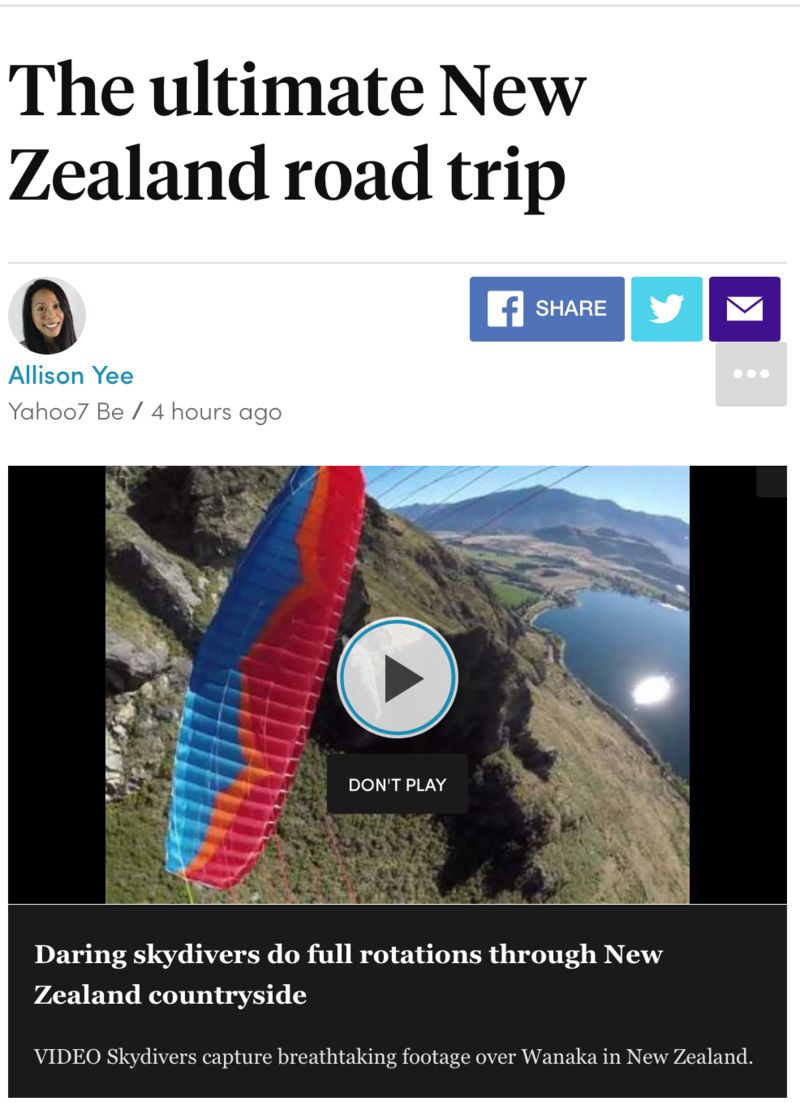Image resolution: width=800 pixels, height=1110 pixels.
Task: Click Allison Yee's profile photo
Action: [47, 316]
